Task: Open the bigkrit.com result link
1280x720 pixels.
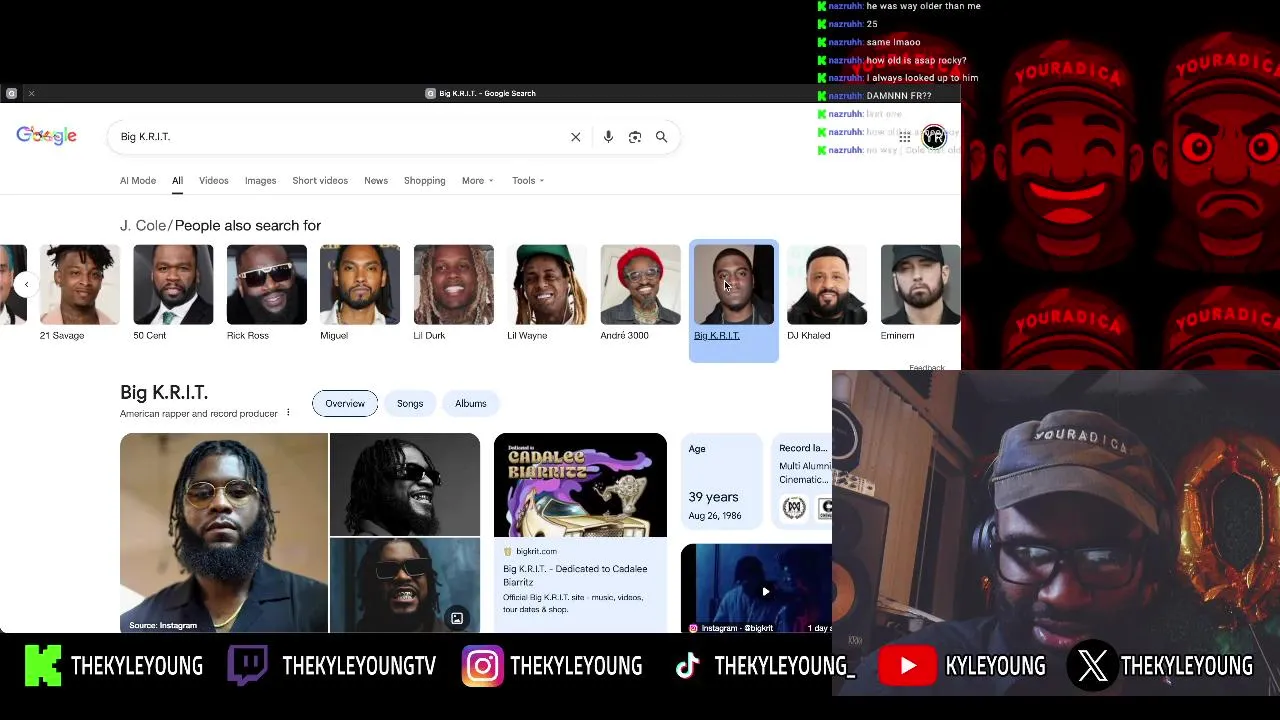Action: (537, 551)
